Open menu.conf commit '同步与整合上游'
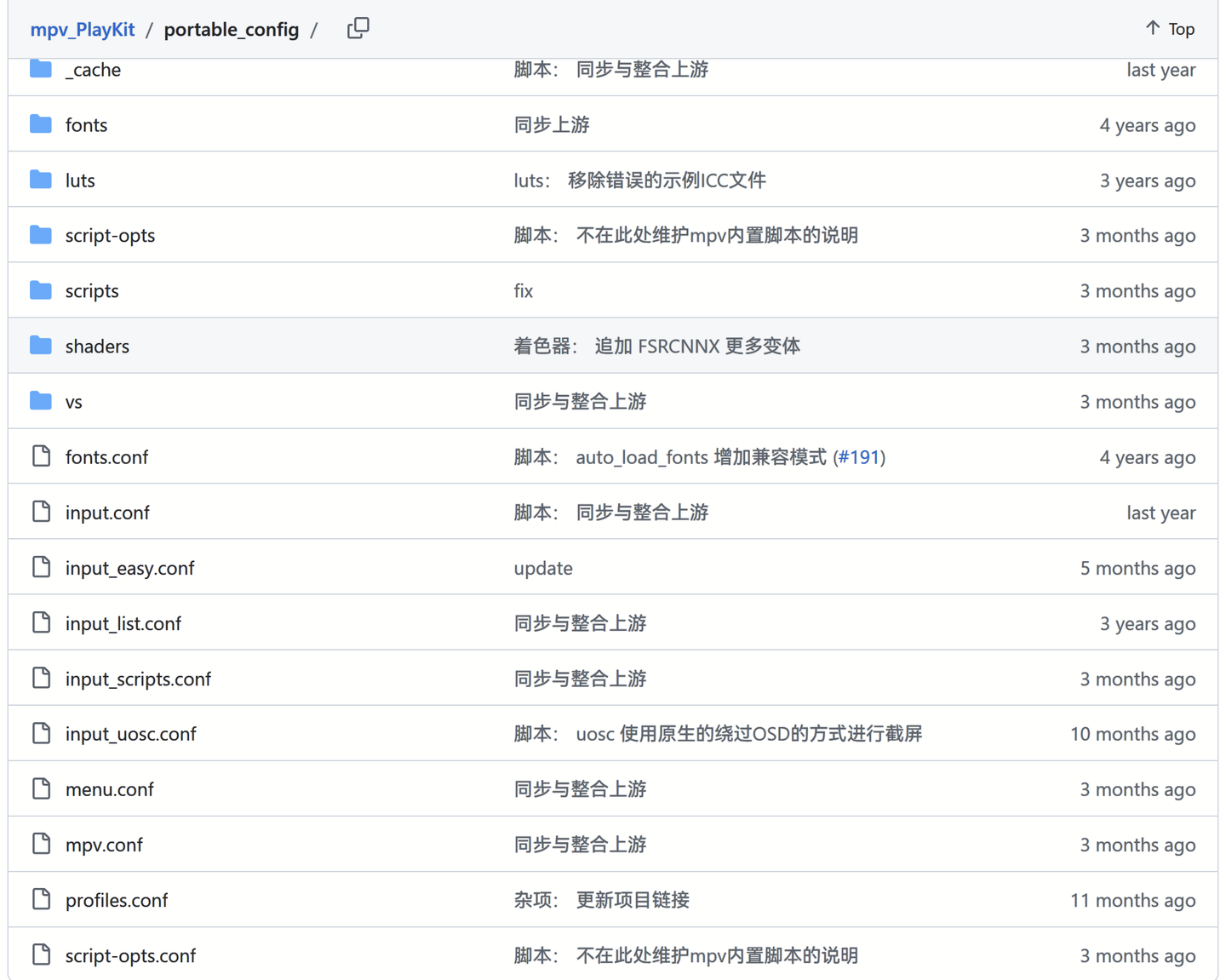Image resolution: width=1226 pixels, height=980 pixels. click(580, 789)
